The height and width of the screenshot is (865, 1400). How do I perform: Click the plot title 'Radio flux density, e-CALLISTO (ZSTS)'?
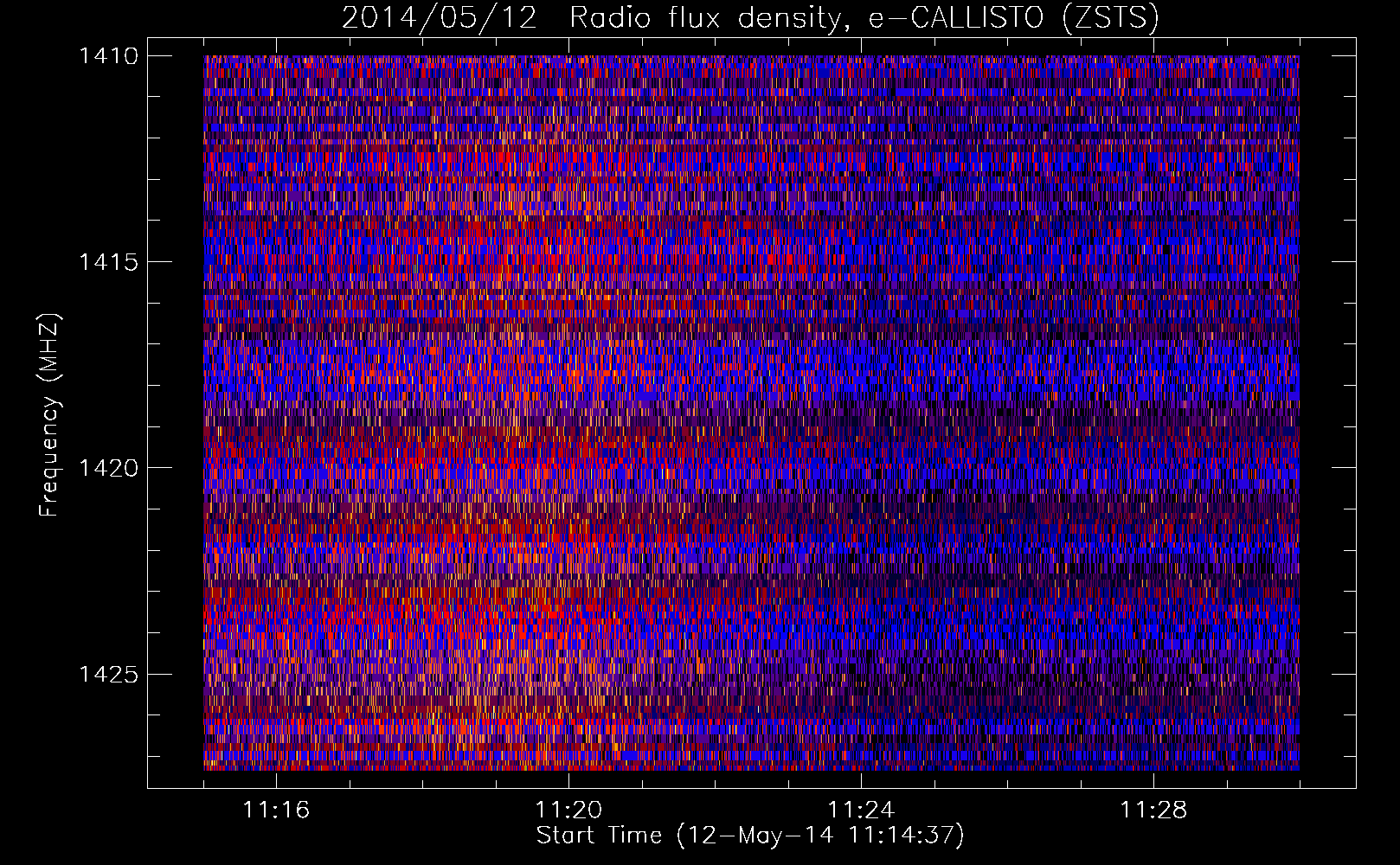point(864,17)
